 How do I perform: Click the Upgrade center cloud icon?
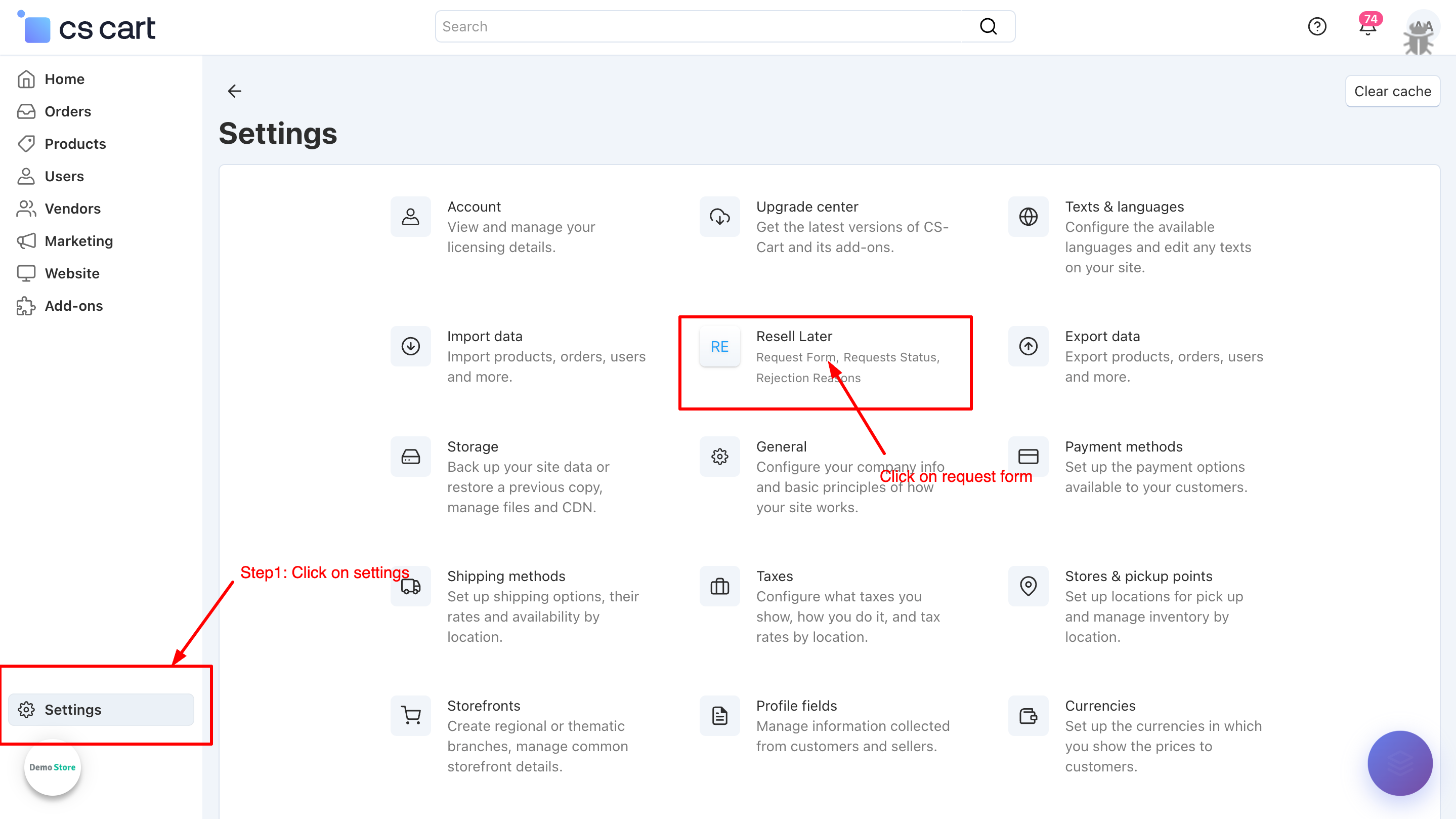coord(719,217)
